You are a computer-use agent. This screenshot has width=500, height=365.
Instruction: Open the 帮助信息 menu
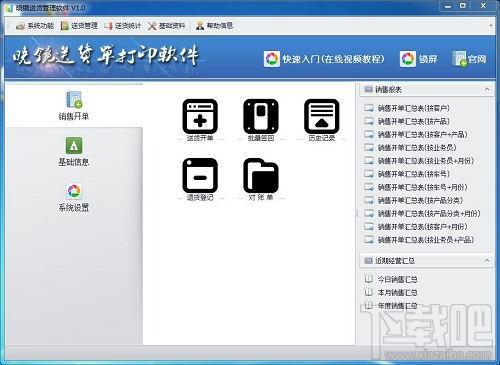click(x=214, y=26)
